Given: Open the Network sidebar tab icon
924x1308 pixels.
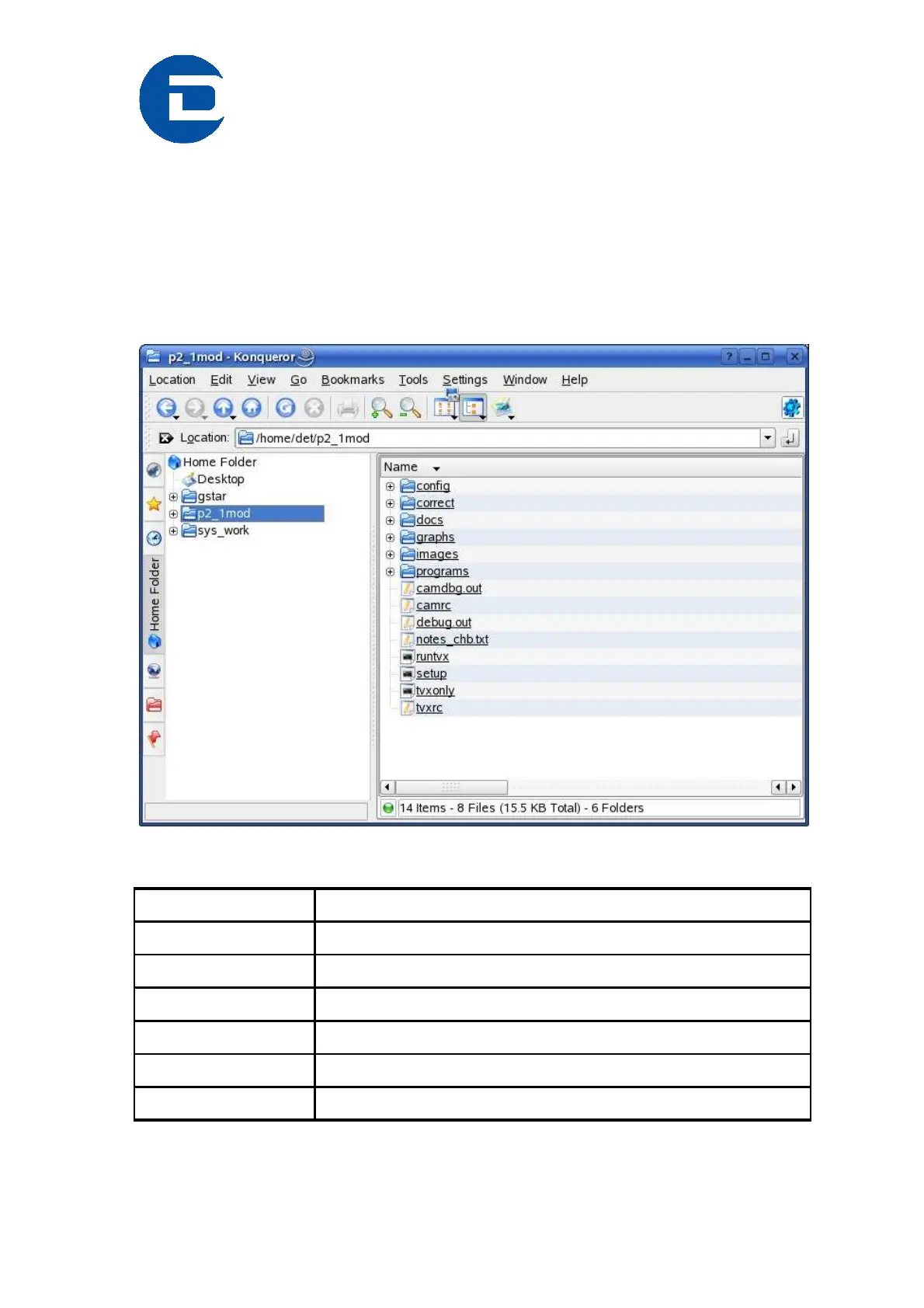Looking at the screenshot, I should pos(154,670).
